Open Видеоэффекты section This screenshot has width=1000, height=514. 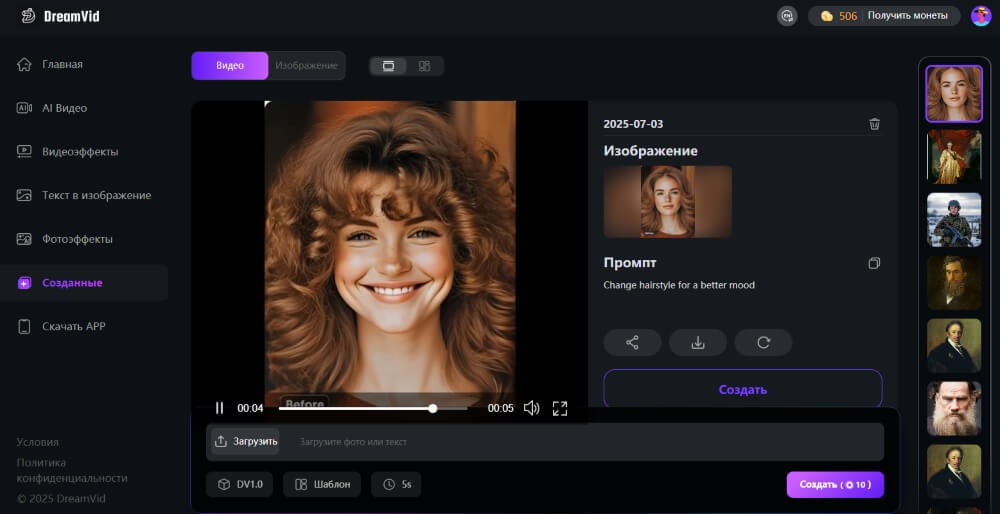[x=67, y=152]
